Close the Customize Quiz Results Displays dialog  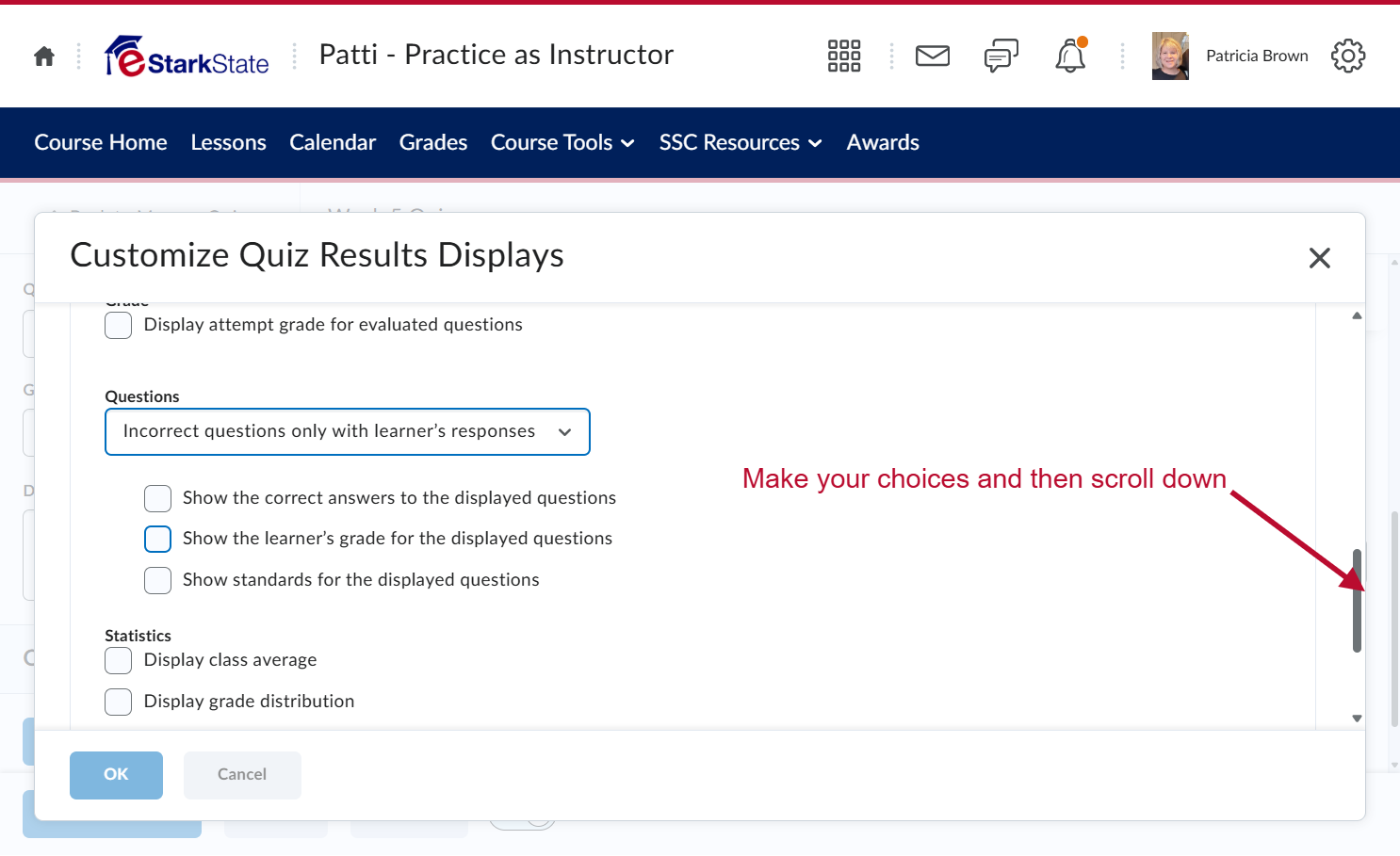pos(1320,258)
